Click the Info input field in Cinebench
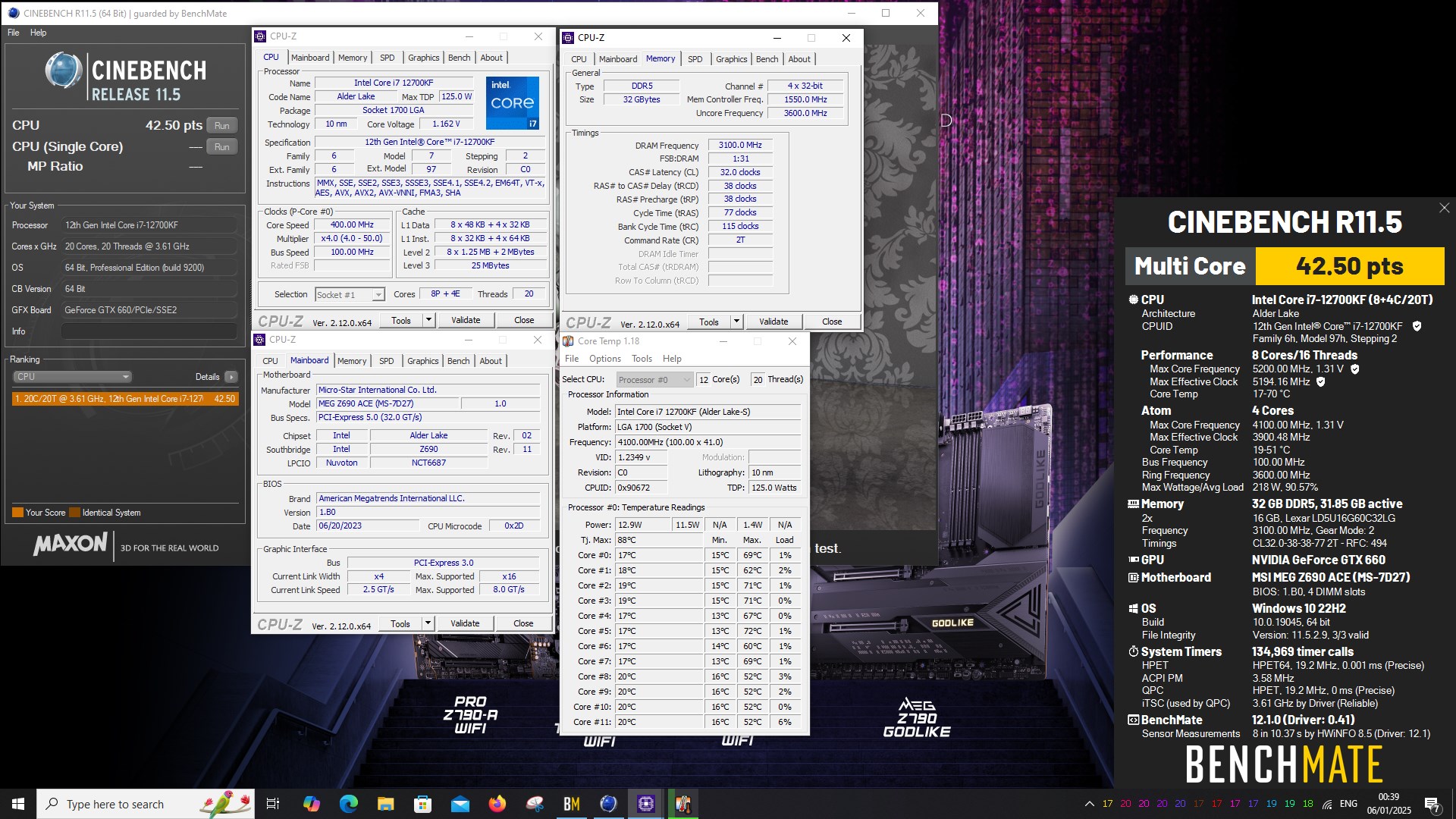The image size is (1456, 819). [x=149, y=331]
